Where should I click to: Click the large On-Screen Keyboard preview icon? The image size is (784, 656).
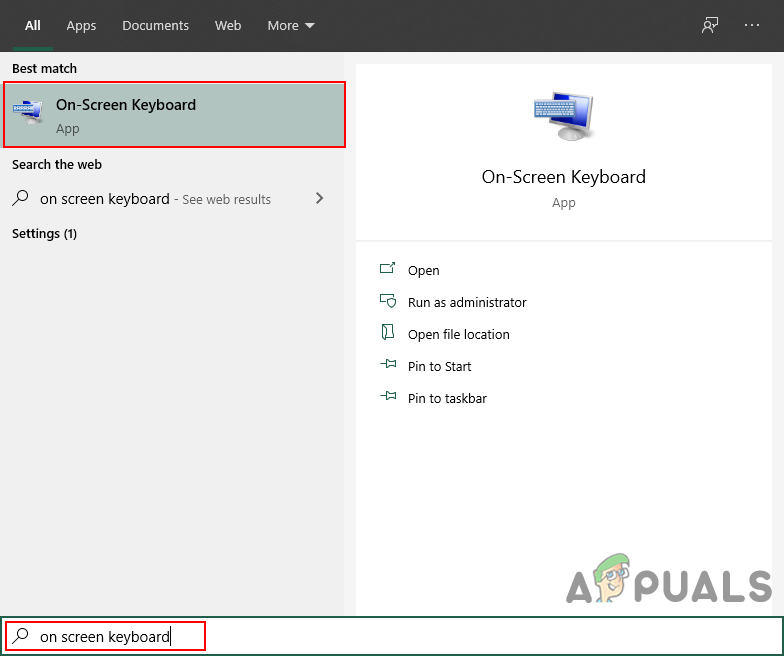(x=564, y=116)
